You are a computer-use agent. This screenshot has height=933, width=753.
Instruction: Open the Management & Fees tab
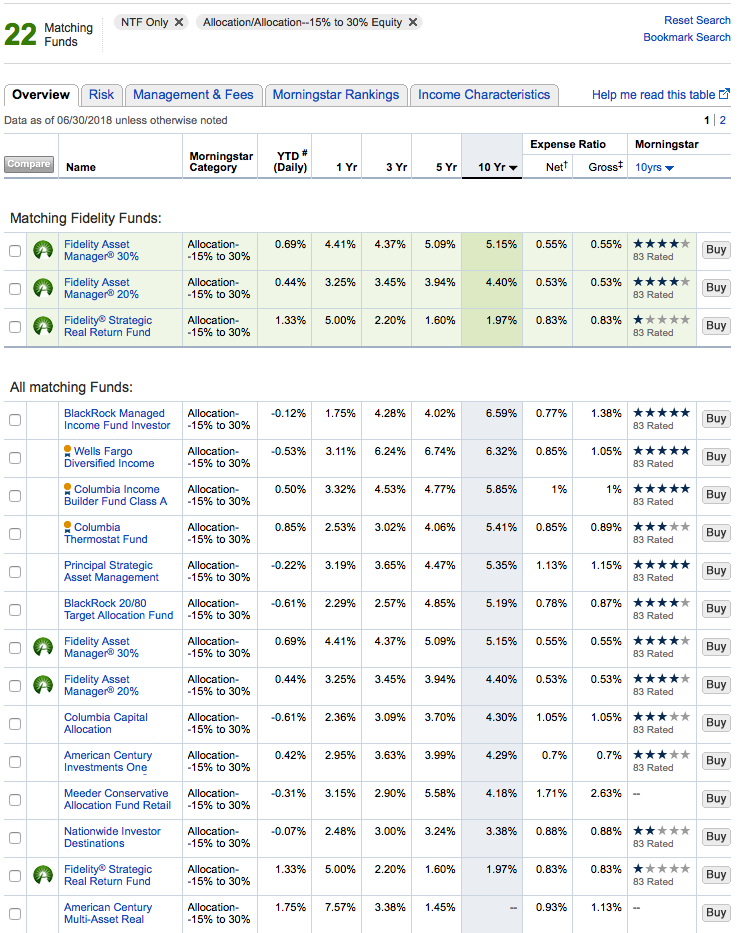[193, 95]
